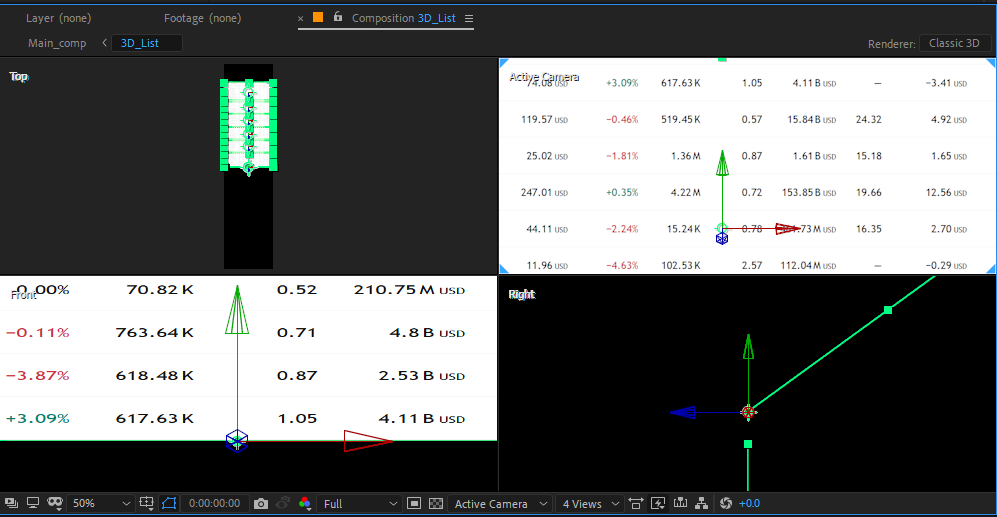Toggle mask and shape path visibility
The image size is (997, 517).
point(168,504)
